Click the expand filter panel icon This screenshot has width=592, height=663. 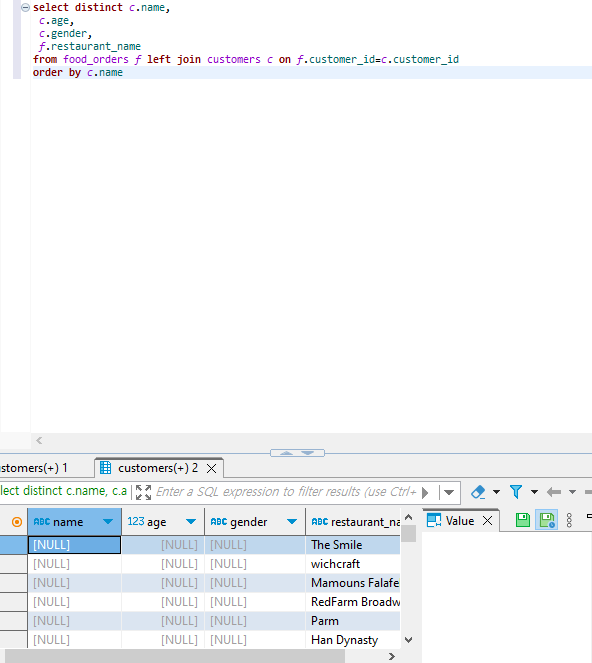143,492
